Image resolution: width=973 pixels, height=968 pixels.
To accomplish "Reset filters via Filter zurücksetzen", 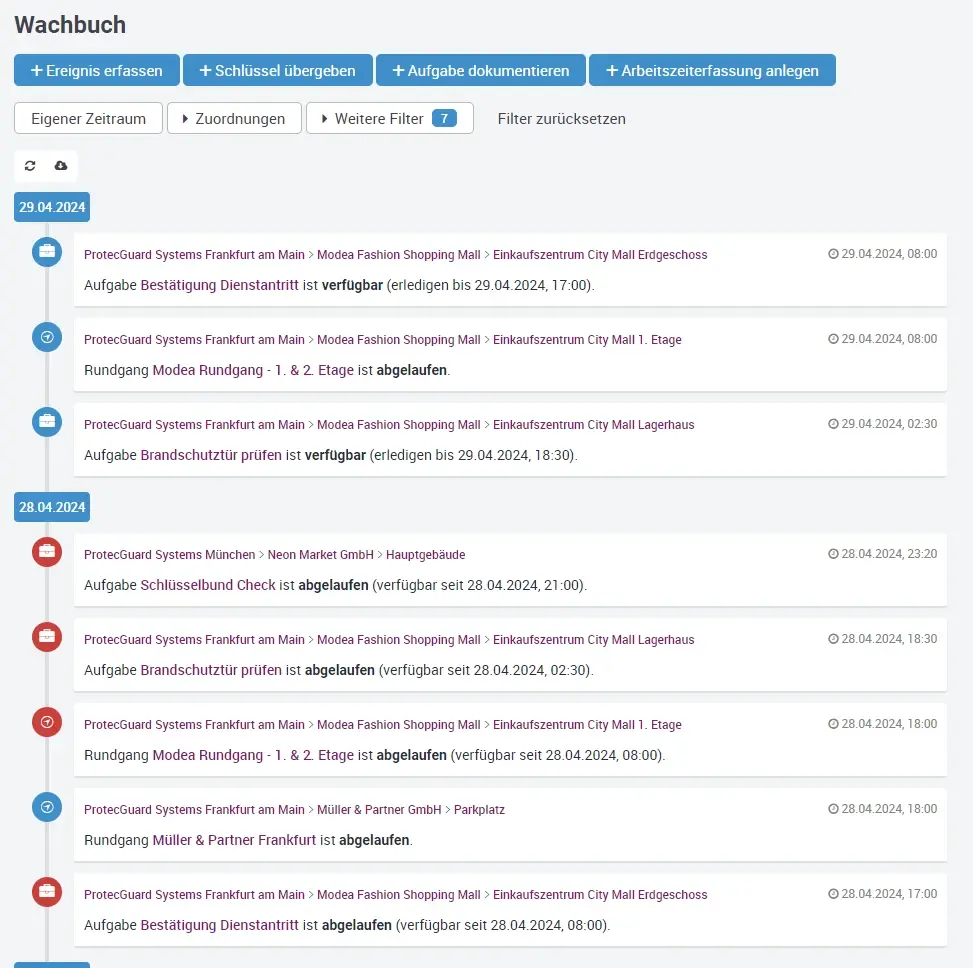I will (561, 118).
